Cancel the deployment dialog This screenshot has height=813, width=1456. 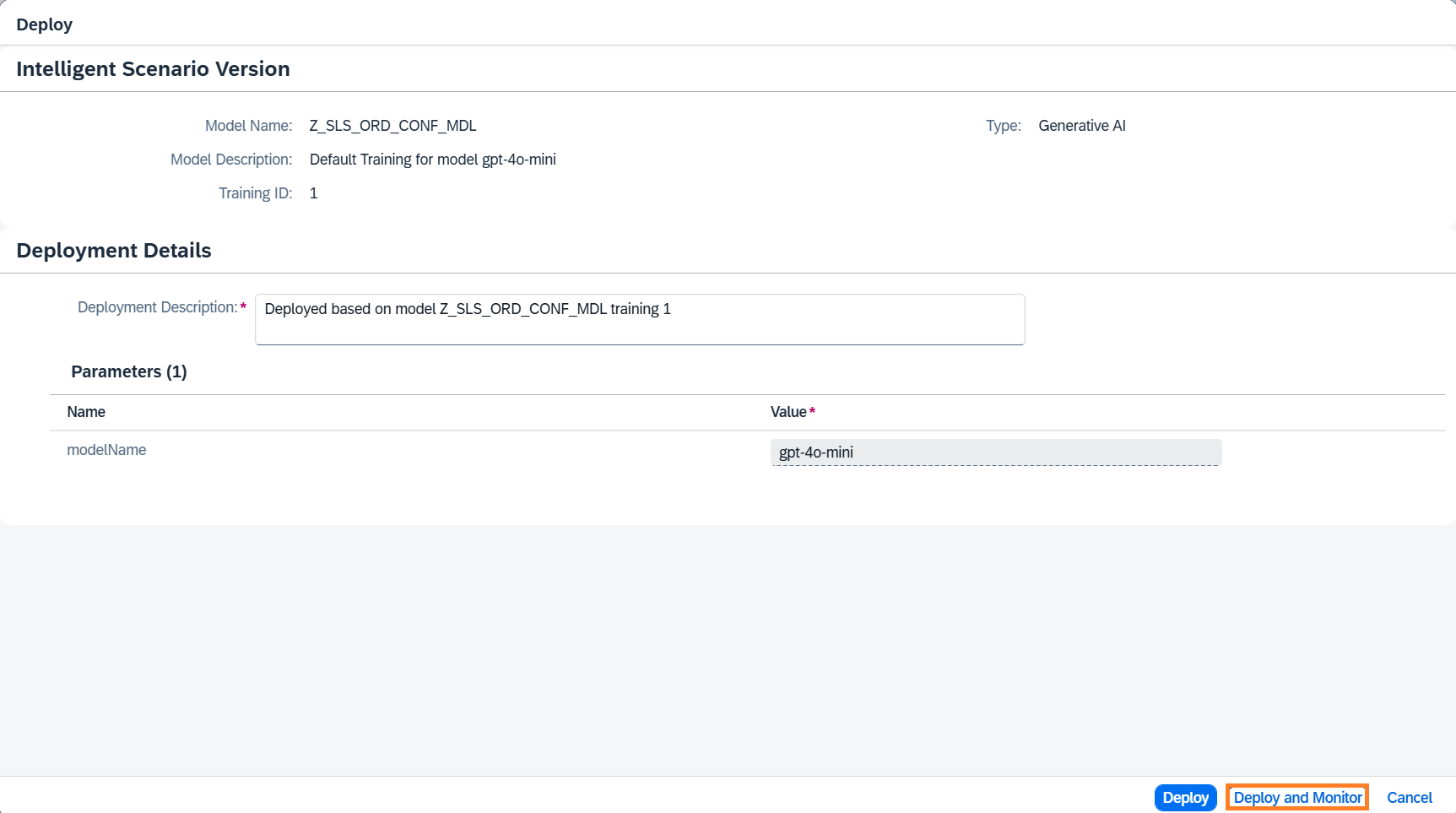click(x=1409, y=798)
